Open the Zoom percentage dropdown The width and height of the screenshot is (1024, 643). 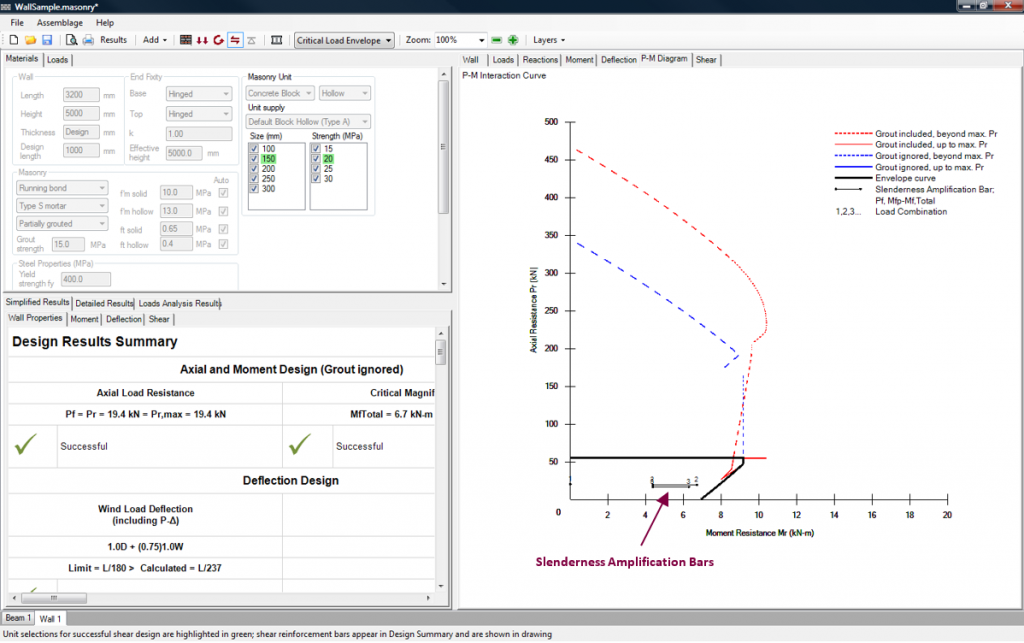tap(479, 40)
